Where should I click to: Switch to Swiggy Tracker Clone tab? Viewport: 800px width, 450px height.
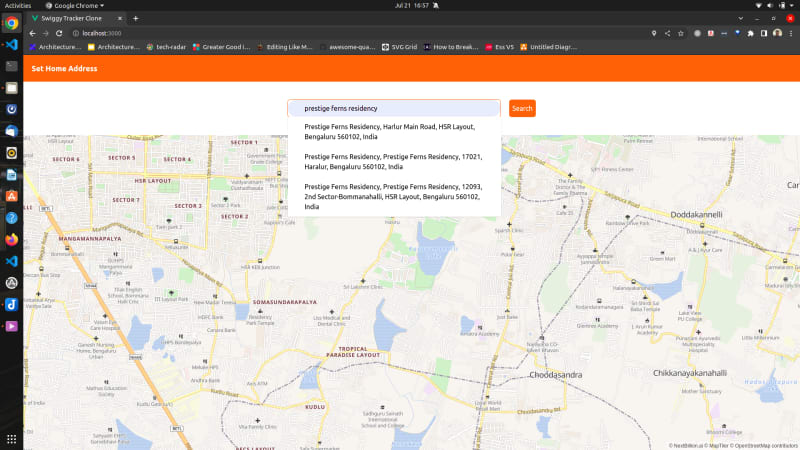[71, 18]
